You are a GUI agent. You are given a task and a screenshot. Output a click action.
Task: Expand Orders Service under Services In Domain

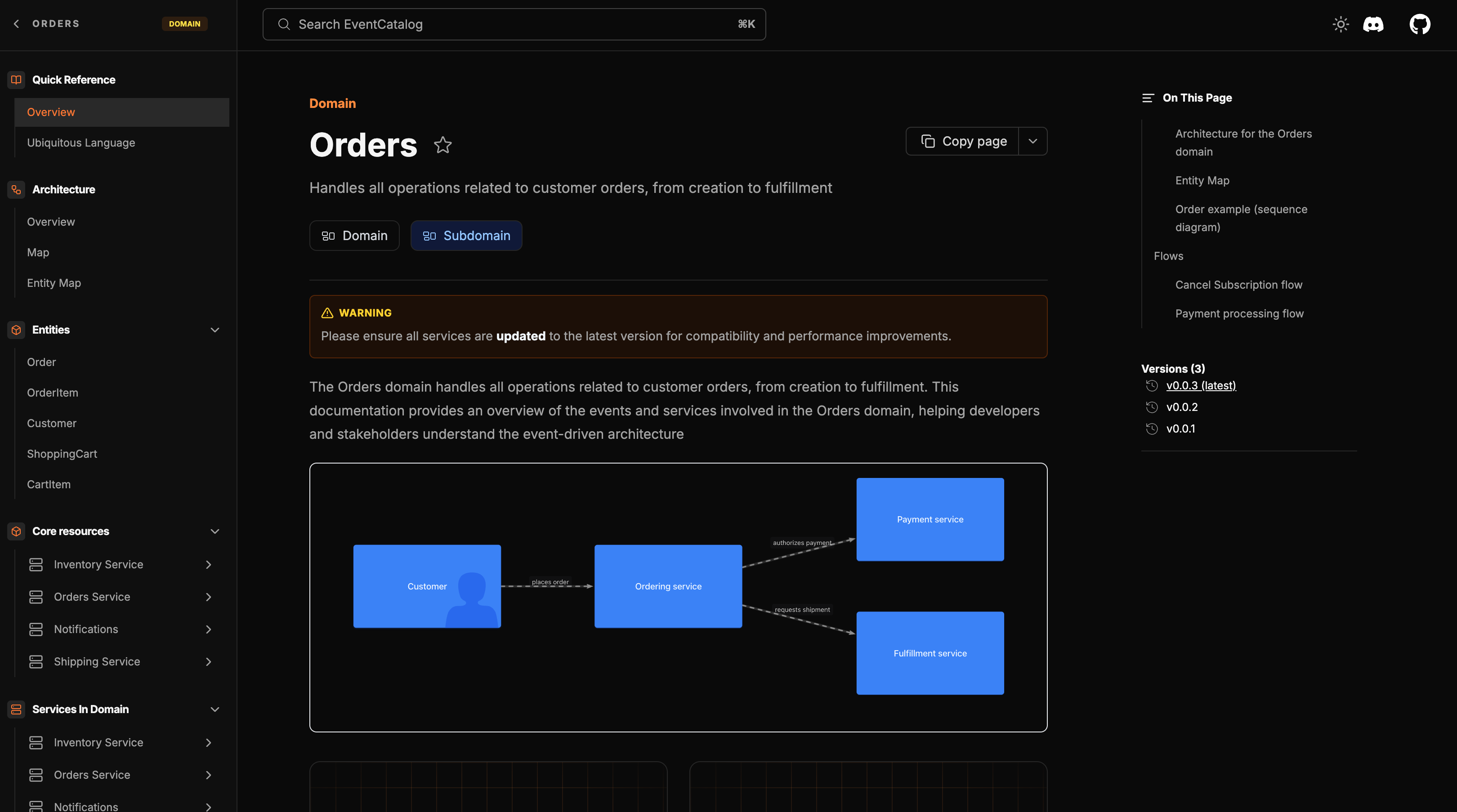tap(209, 775)
